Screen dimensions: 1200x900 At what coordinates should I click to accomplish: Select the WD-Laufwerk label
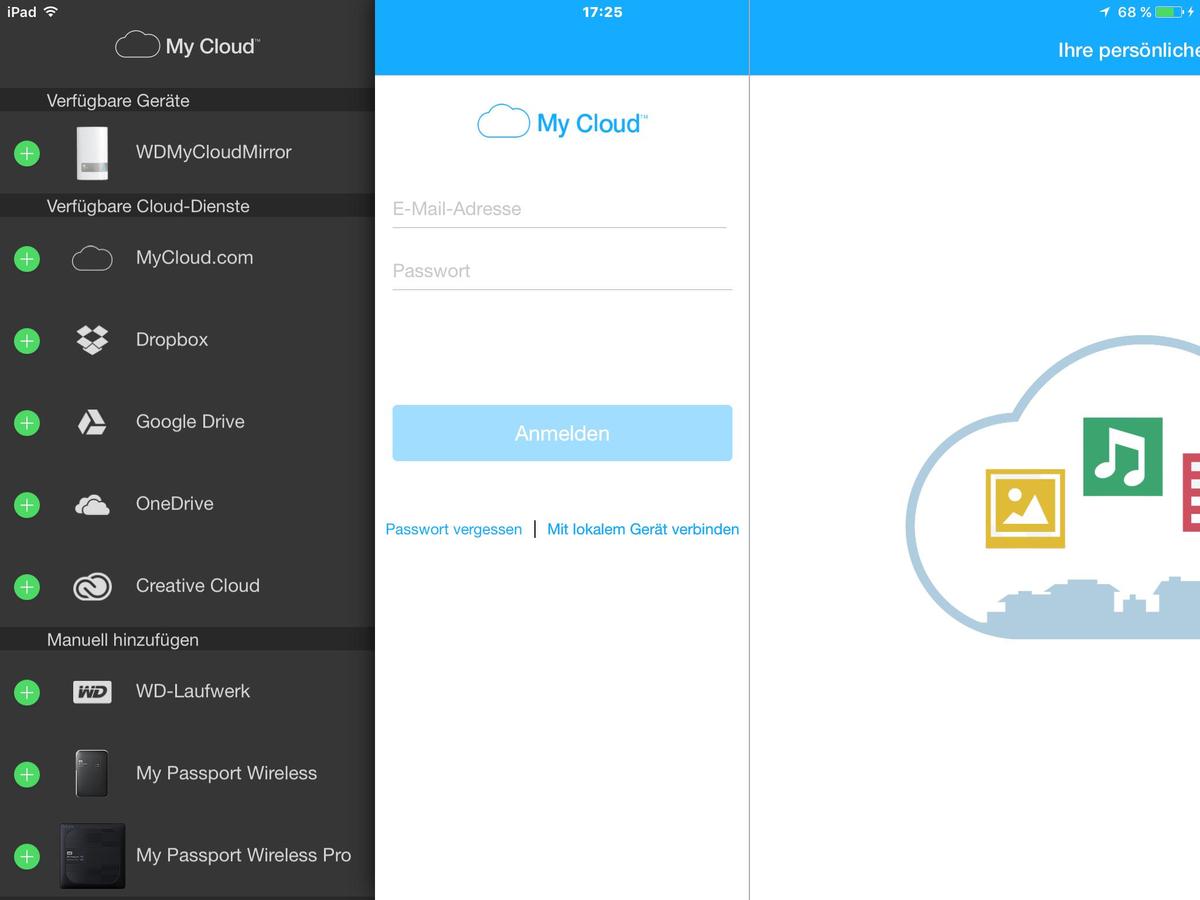click(x=193, y=691)
